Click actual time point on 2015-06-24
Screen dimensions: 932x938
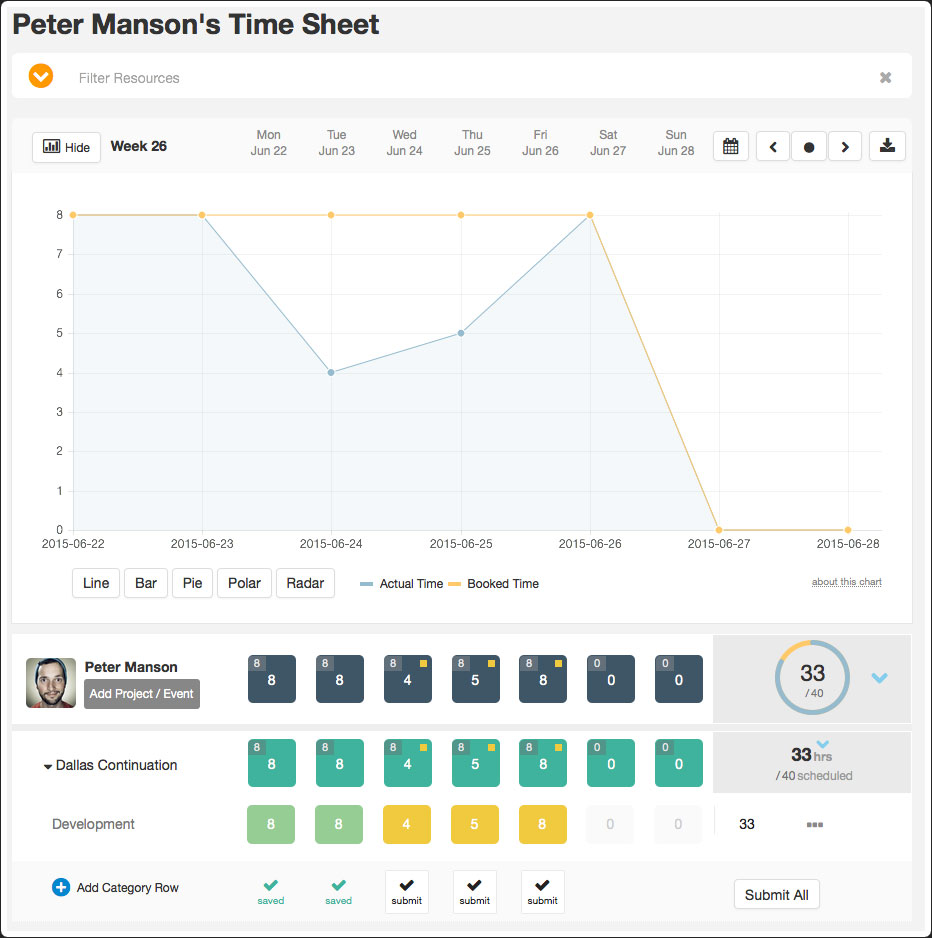point(331,373)
